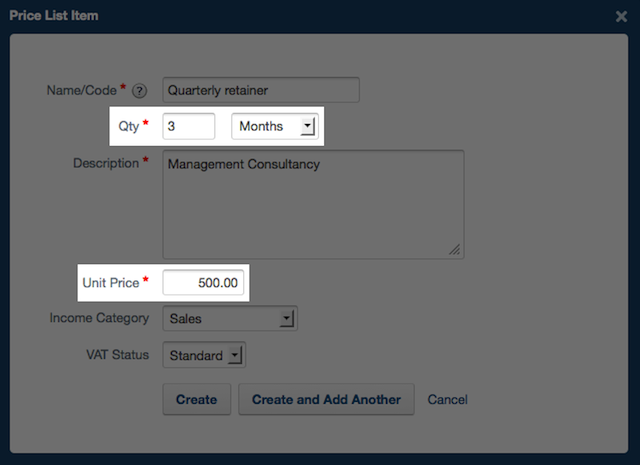The height and width of the screenshot is (465, 640).
Task: Click the Name/Code field label
Action: [x=81, y=90]
